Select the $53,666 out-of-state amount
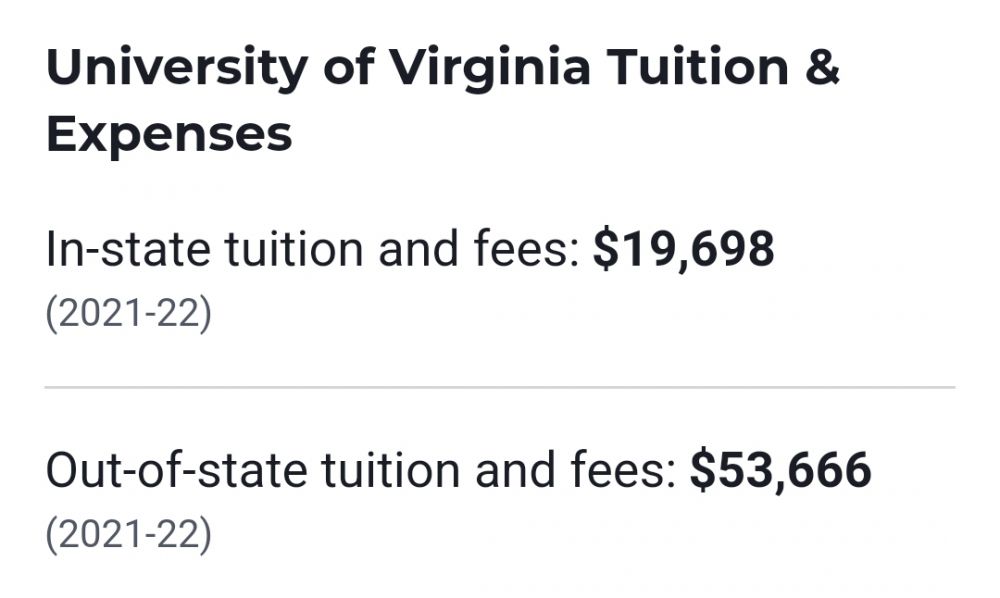This screenshot has width=1000, height=598. pyautogui.click(x=781, y=471)
